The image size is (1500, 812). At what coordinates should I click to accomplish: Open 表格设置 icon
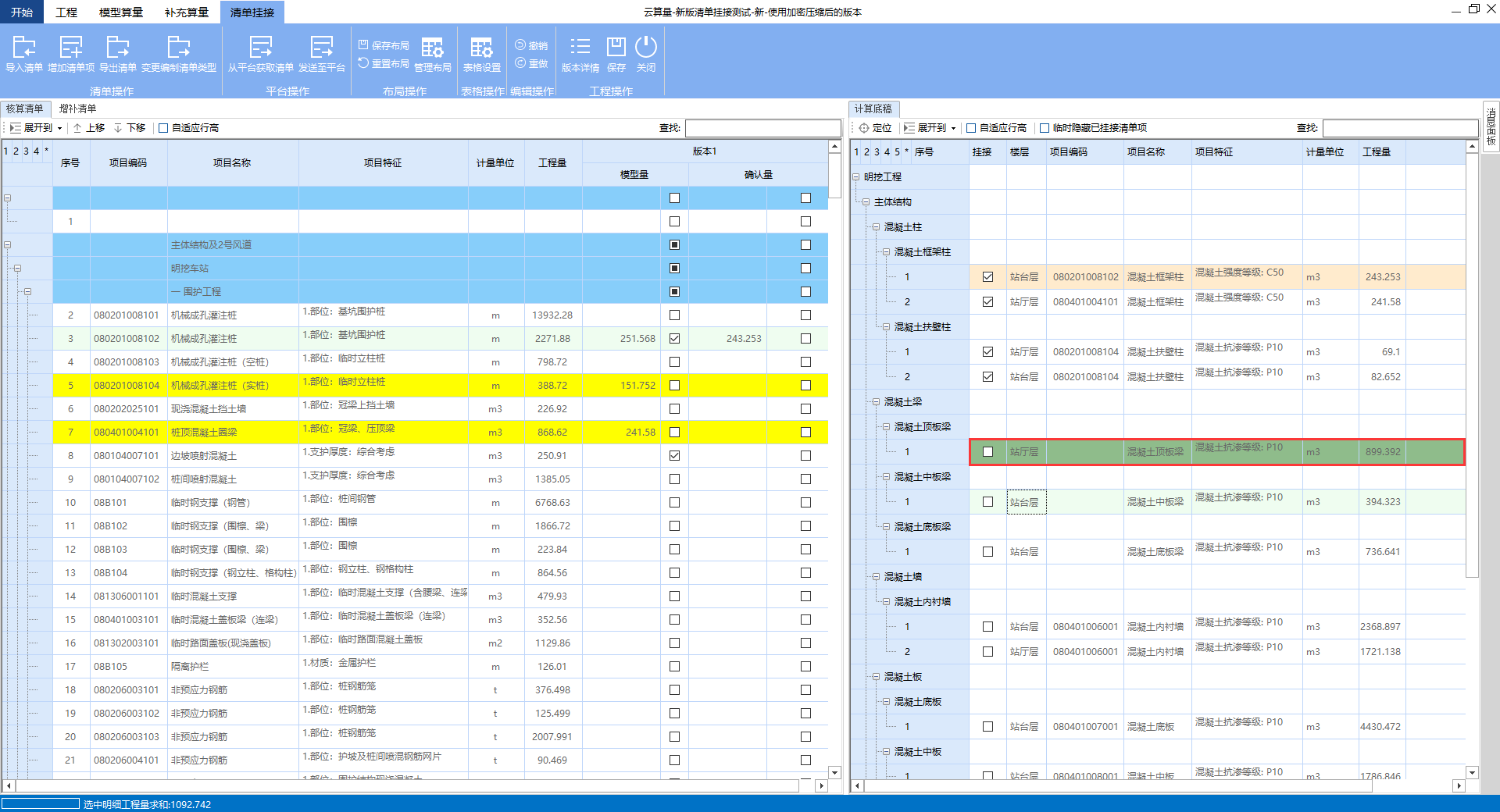[x=482, y=47]
